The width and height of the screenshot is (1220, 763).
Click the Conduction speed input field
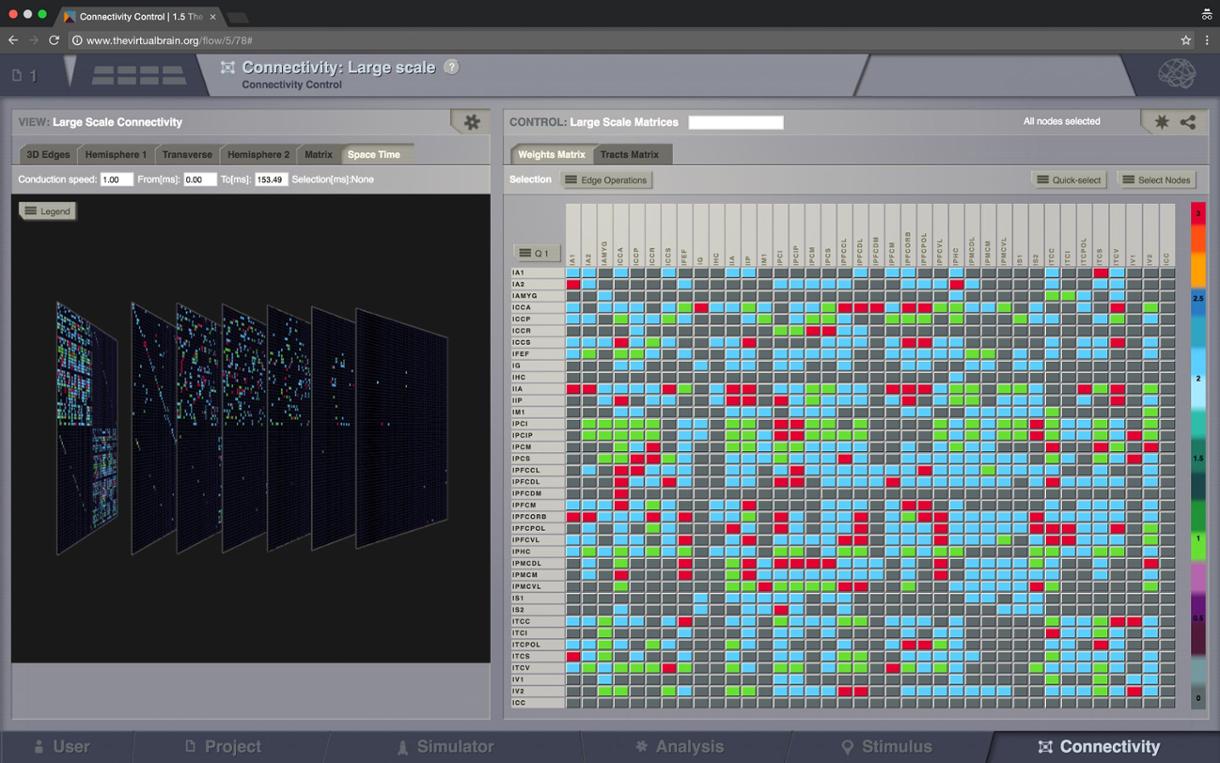click(x=116, y=180)
